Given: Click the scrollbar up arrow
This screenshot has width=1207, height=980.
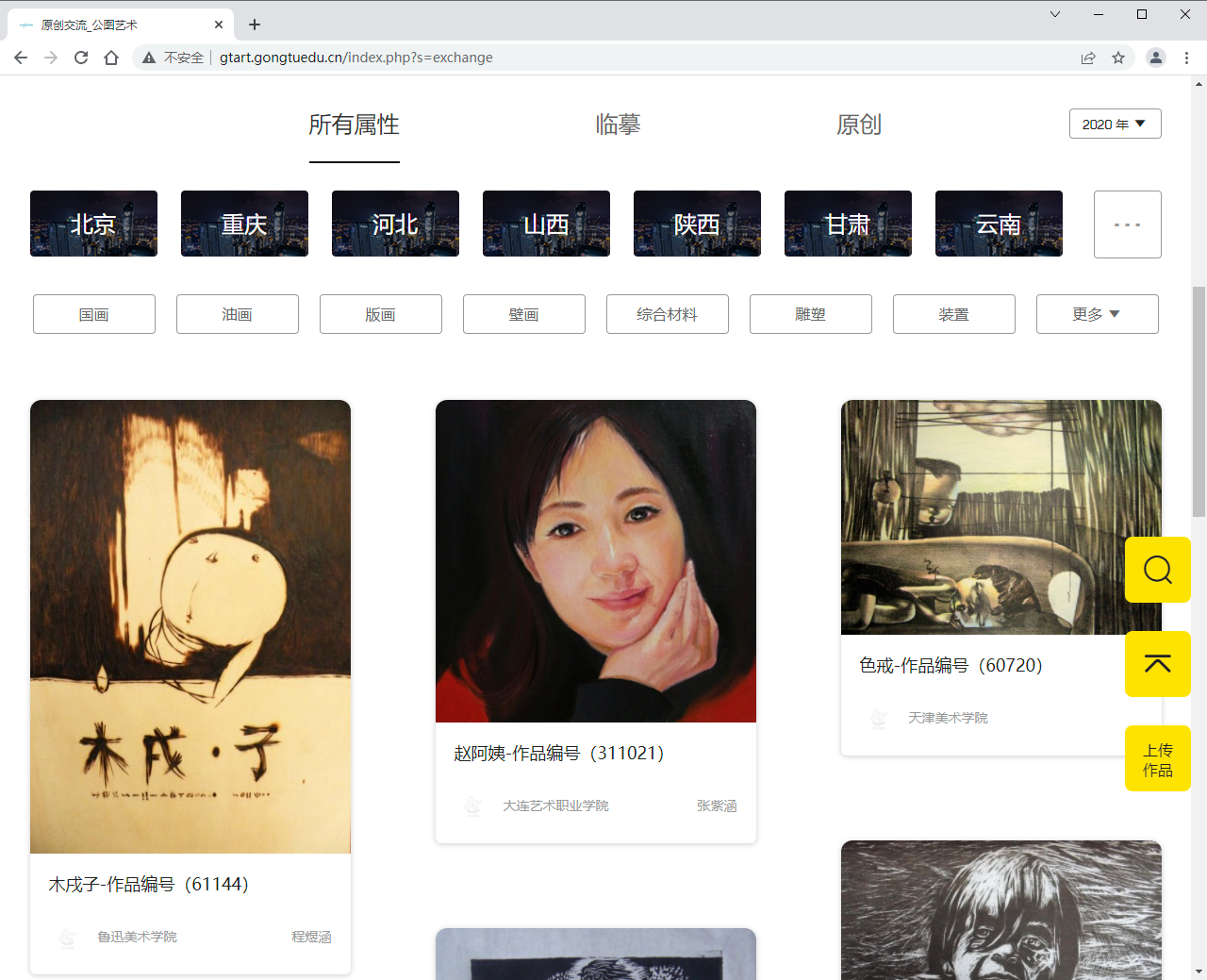Looking at the screenshot, I should click(1199, 84).
